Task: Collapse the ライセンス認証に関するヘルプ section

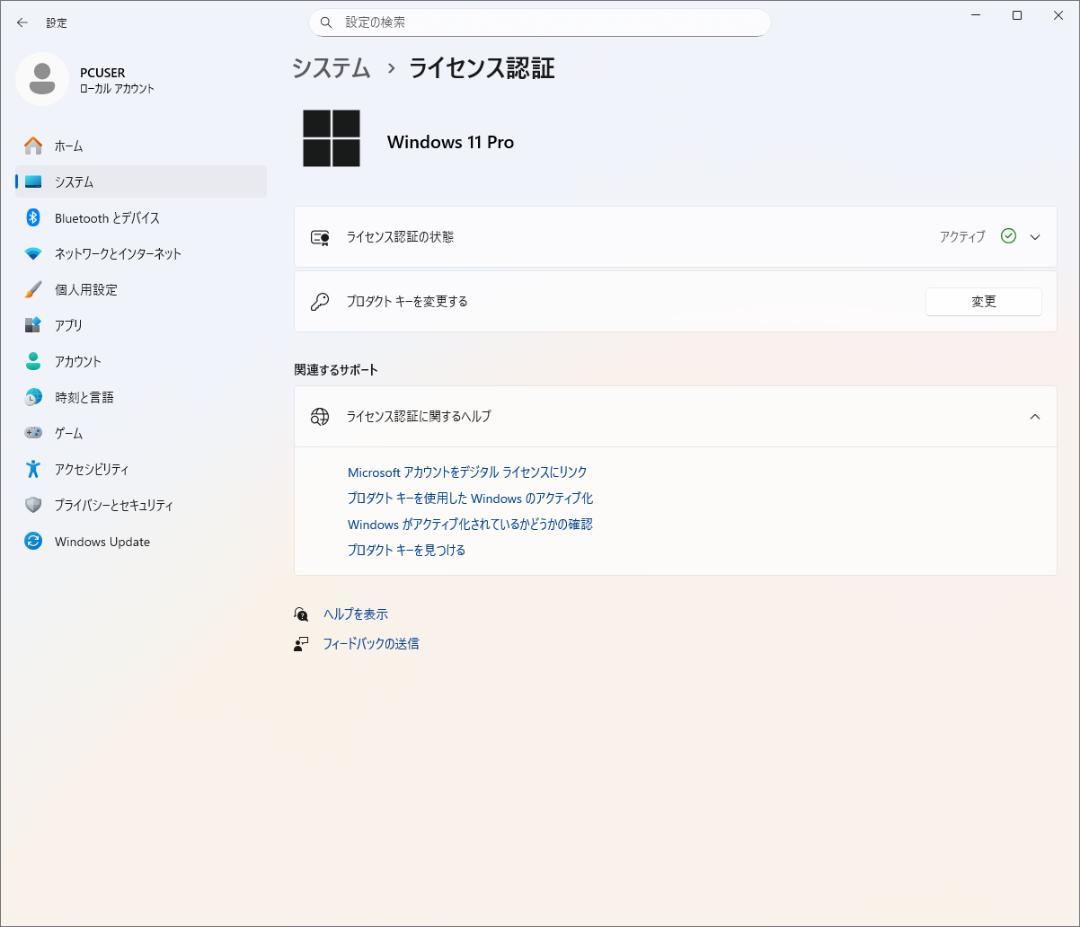Action: click(1035, 417)
